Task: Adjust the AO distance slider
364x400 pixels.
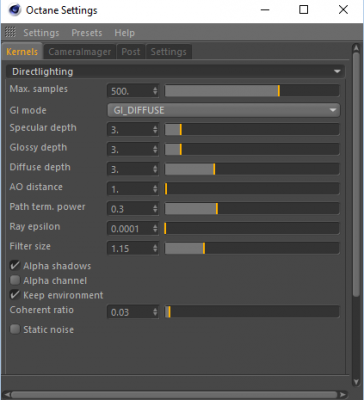Action: pos(252,189)
